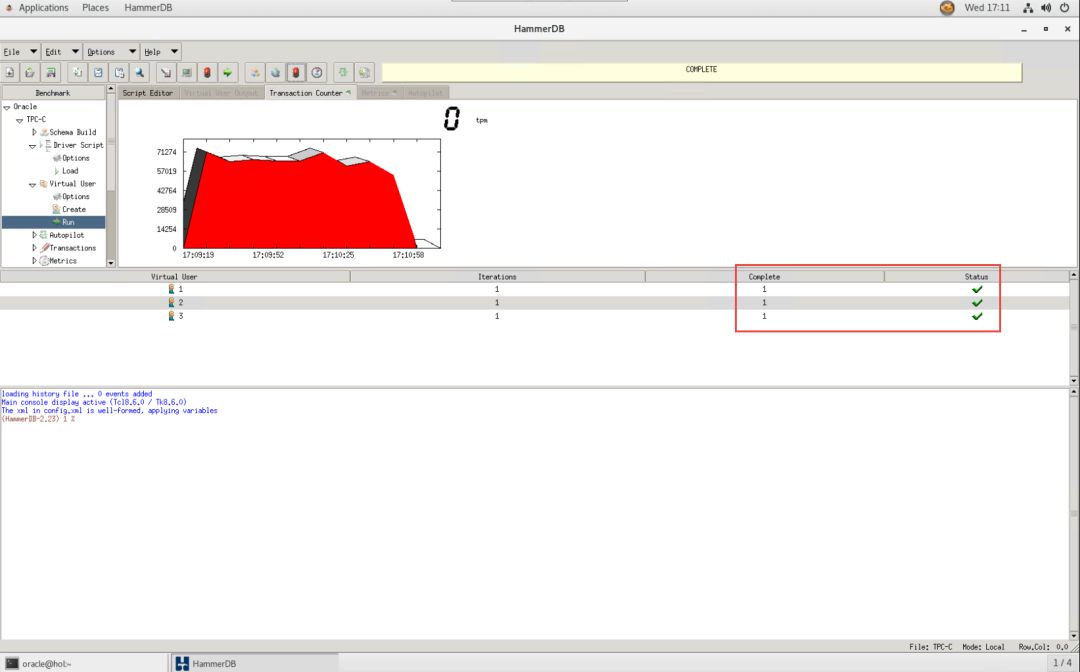The height and width of the screenshot is (672, 1080).
Task: Switch to the Script Editor tab
Action: point(148,93)
